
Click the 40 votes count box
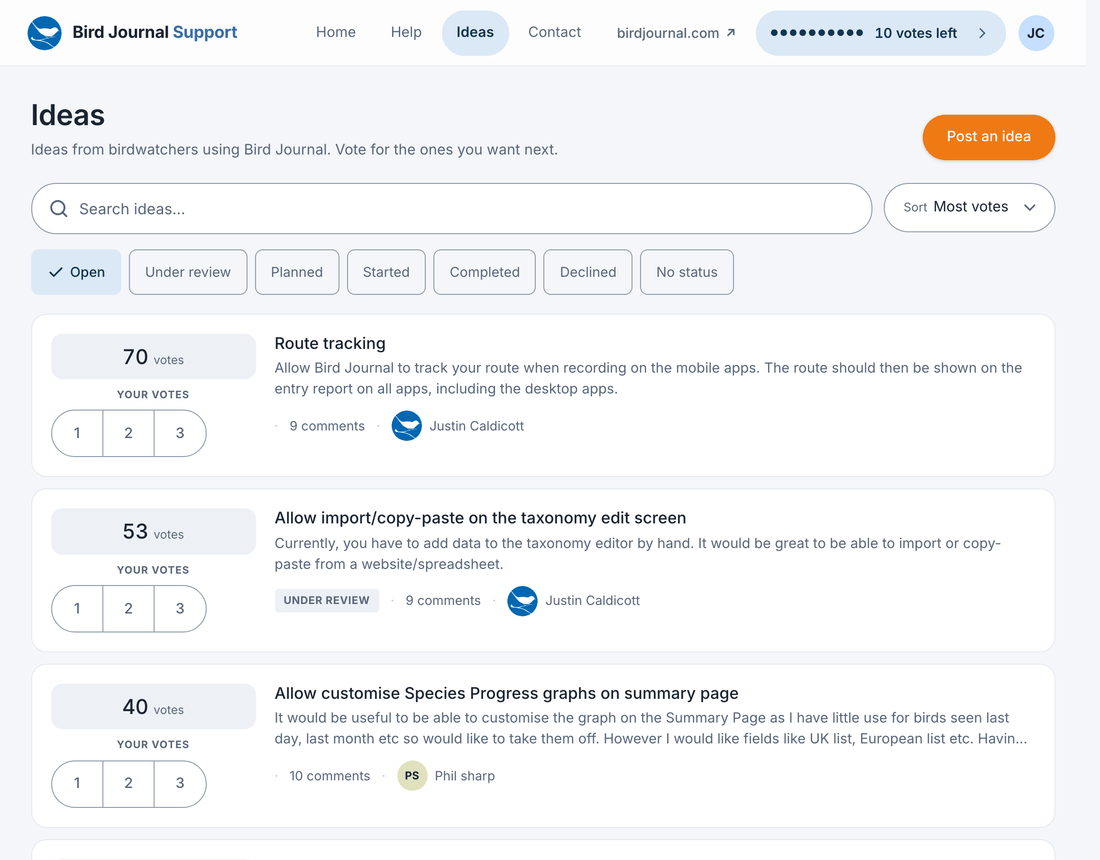[153, 706]
